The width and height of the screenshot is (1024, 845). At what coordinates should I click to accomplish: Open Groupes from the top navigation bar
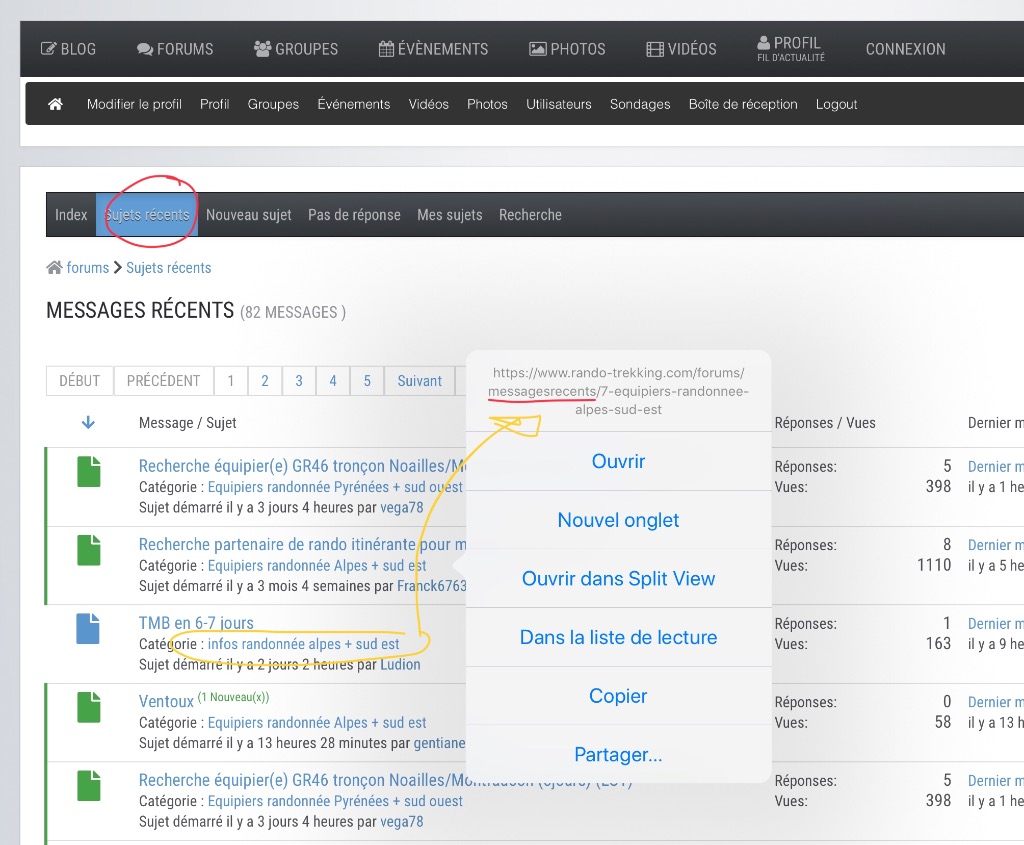296,49
